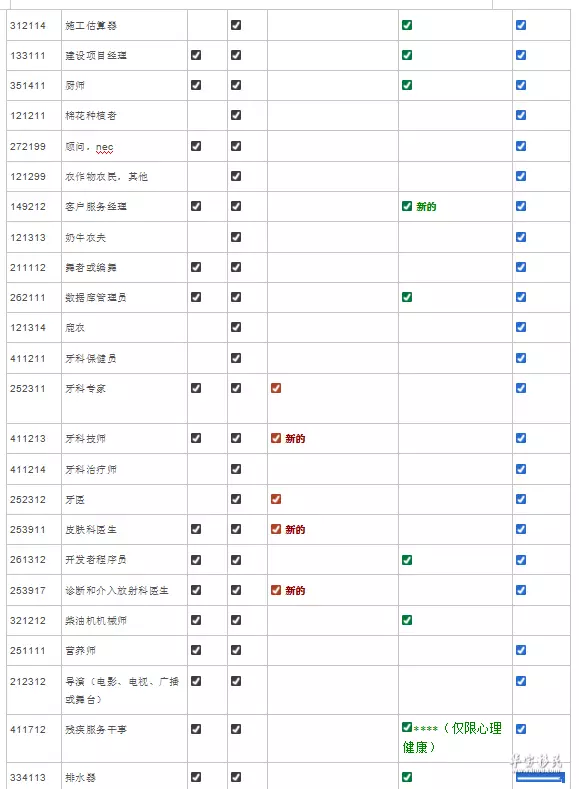
Task: Click occupation name 数据库管理员
Action: pos(96,297)
